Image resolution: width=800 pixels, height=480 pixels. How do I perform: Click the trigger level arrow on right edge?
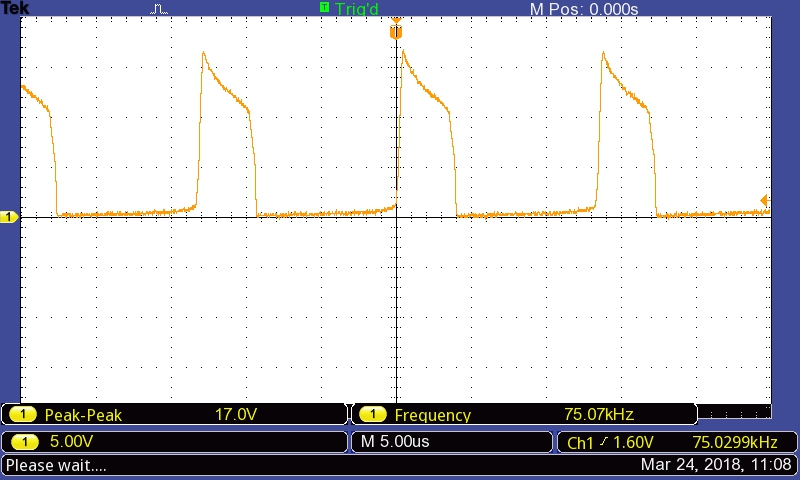click(x=764, y=200)
